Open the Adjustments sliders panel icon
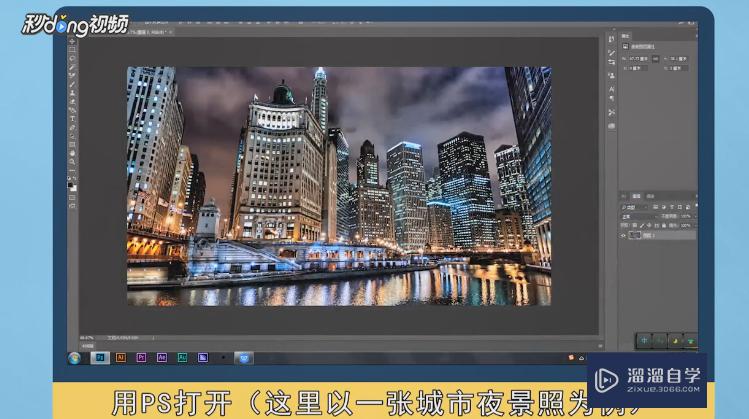 [611, 62]
